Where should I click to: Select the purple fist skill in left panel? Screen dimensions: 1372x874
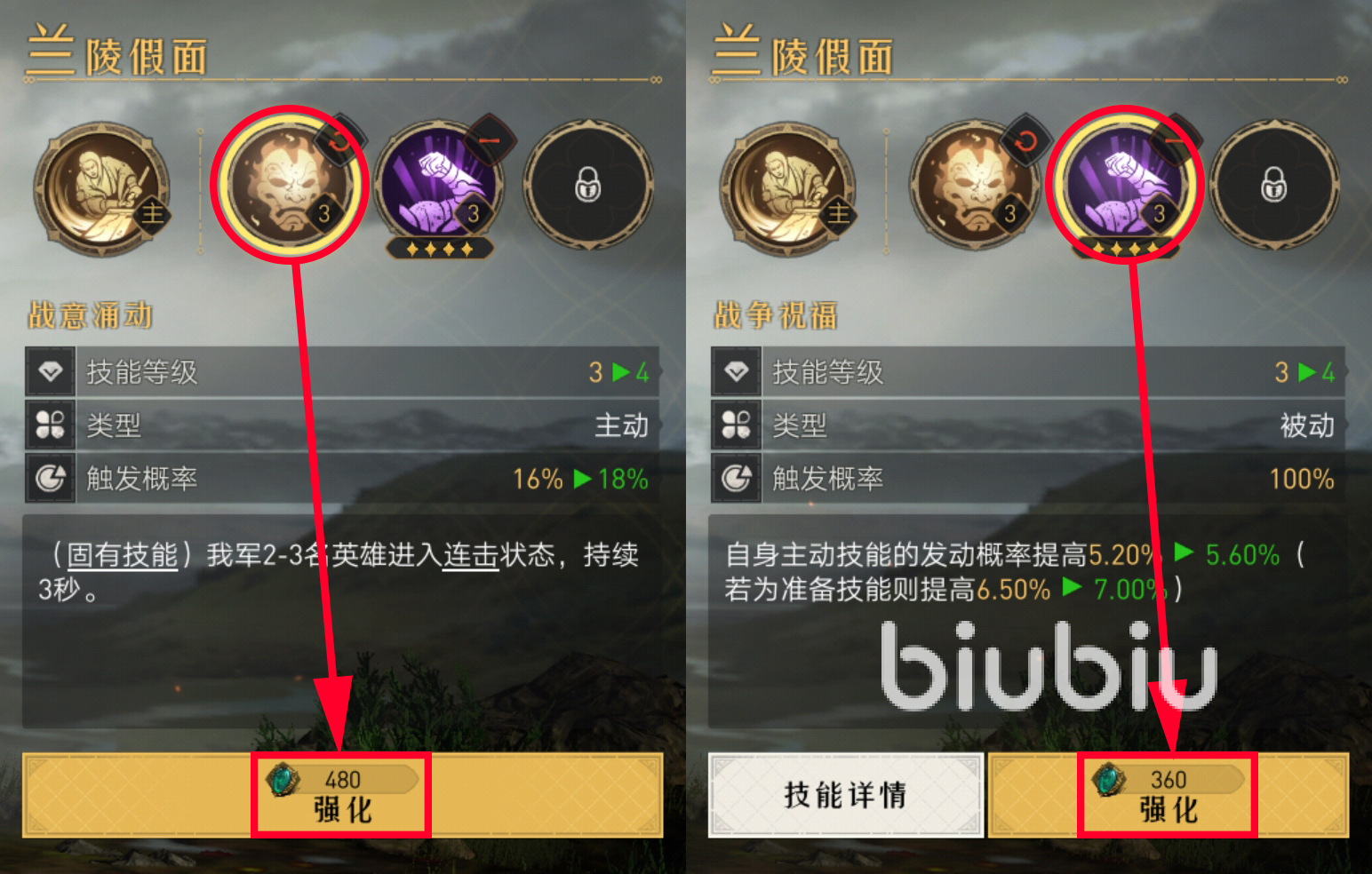coord(440,188)
